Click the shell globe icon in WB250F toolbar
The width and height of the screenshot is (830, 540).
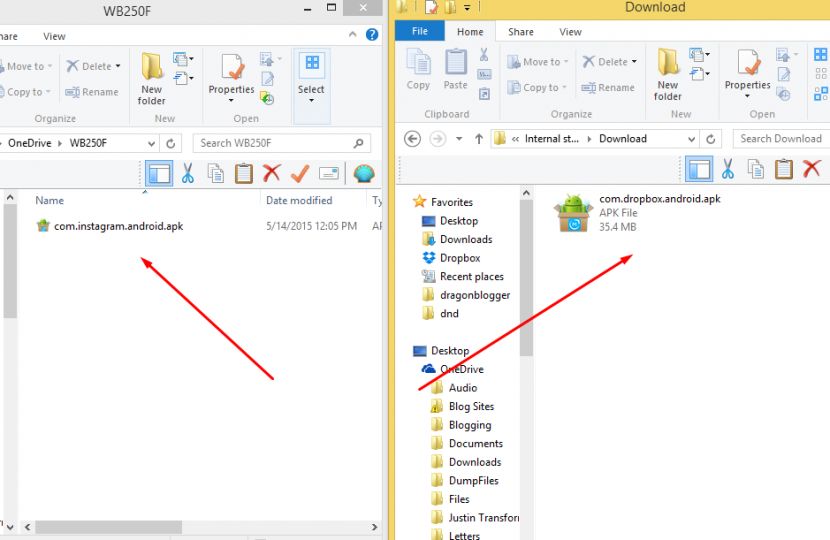pyautogui.click(x=364, y=173)
